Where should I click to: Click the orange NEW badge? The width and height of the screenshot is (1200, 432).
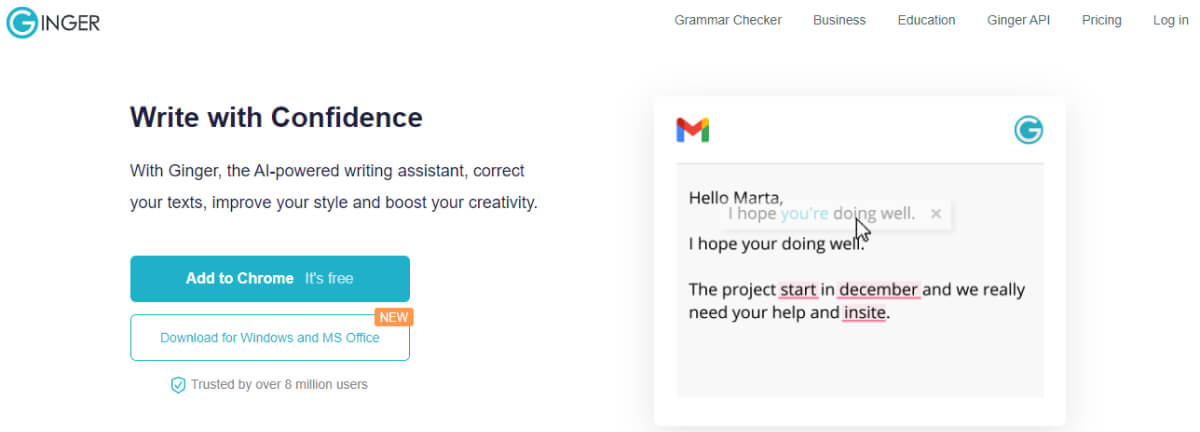394,317
